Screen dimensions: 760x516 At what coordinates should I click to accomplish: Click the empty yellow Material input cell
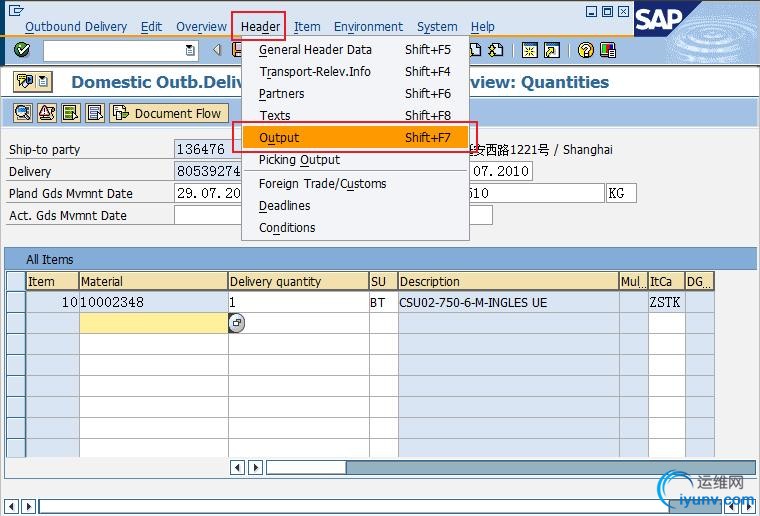point(154,323)
